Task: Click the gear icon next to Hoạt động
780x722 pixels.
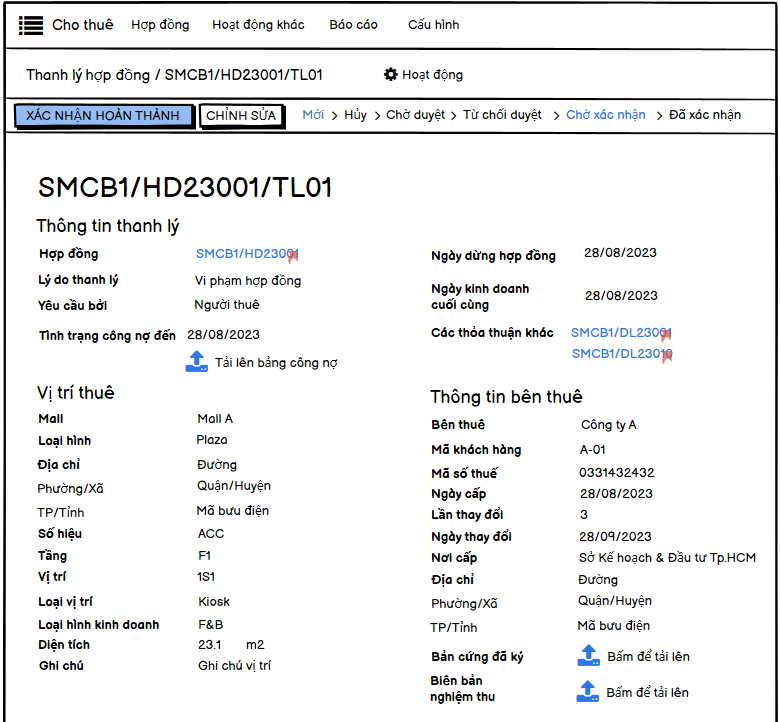Action: click(x=390, y=75)
